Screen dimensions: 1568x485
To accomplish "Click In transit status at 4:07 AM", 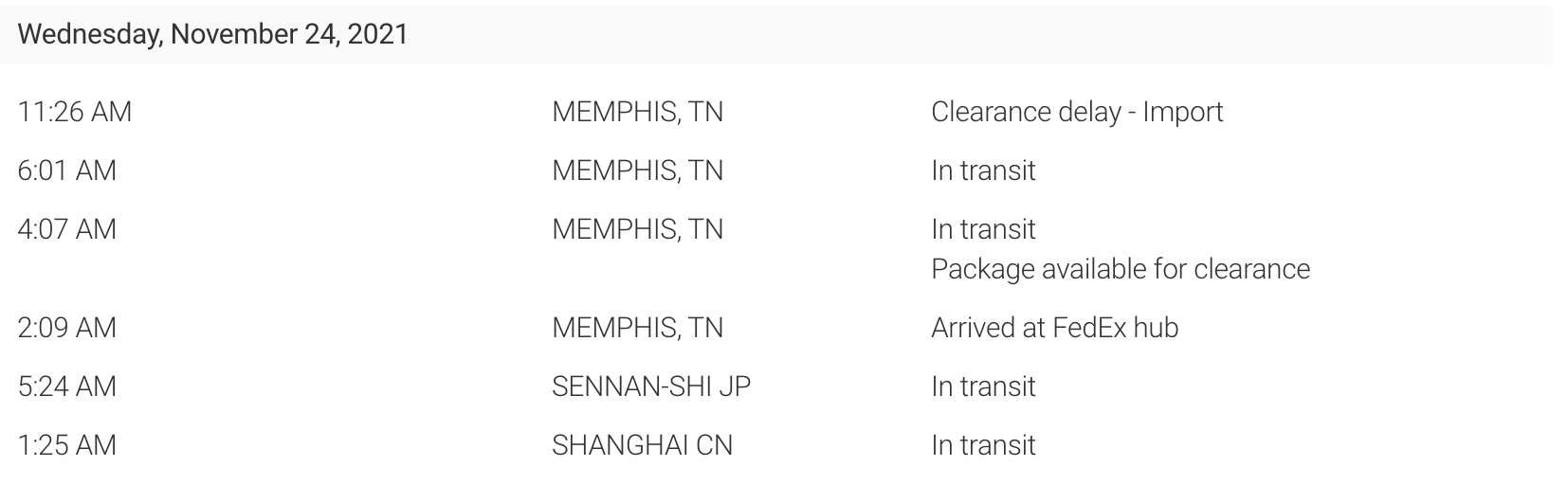I will (983, 229).
